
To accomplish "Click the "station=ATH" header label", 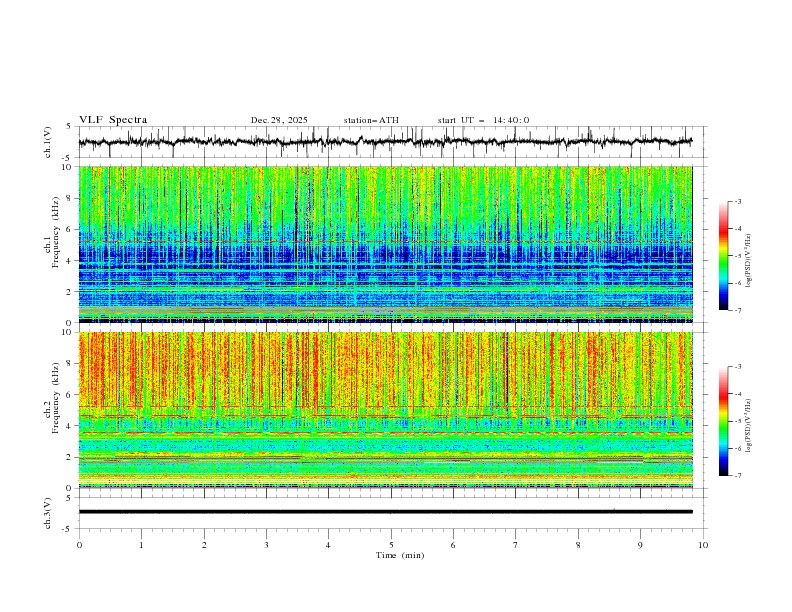I will [x=371, y=120].
